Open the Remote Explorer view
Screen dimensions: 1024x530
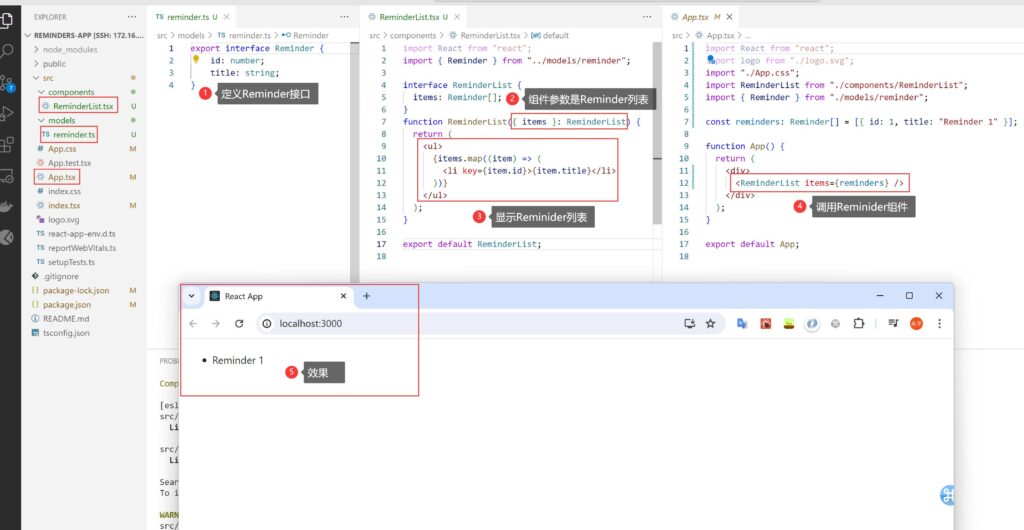pos(7,176)
